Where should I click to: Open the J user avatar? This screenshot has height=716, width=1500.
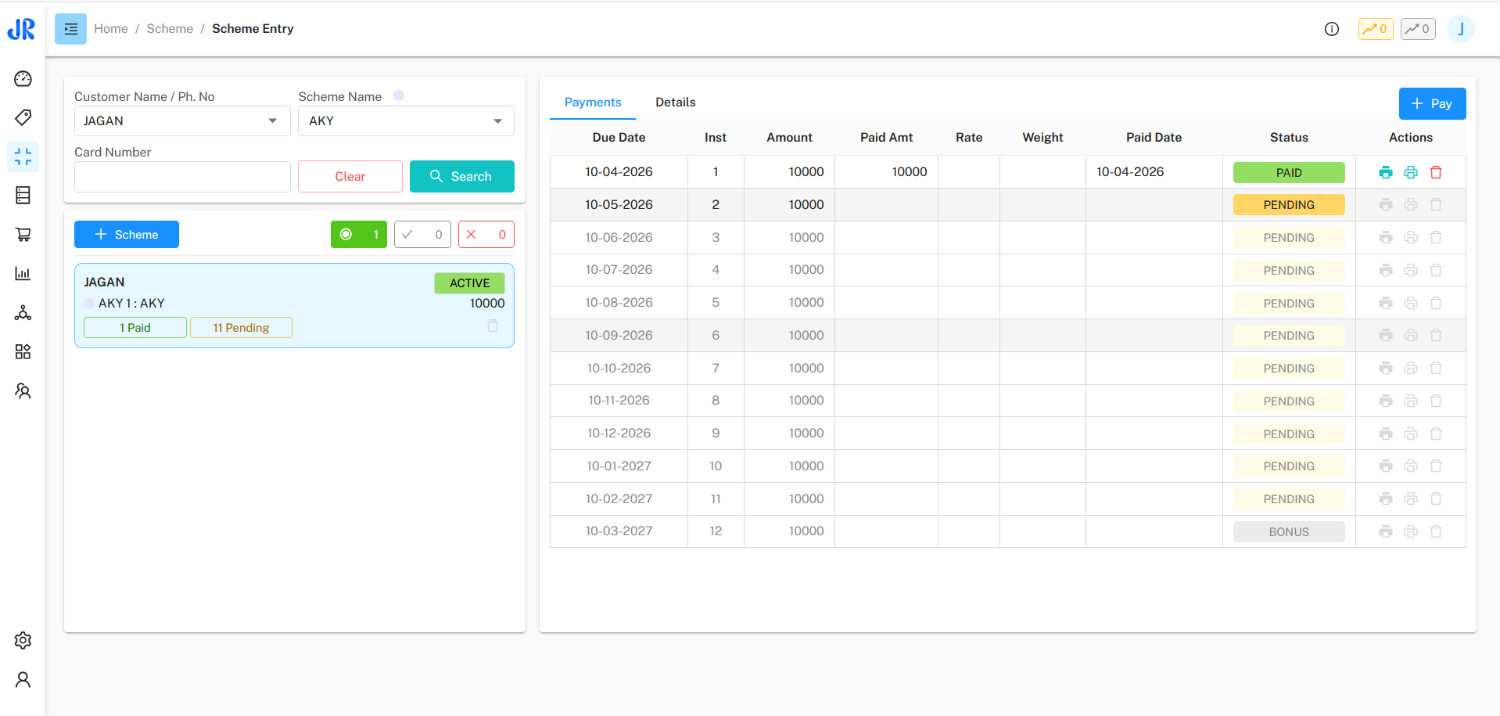pos(1461,29)
